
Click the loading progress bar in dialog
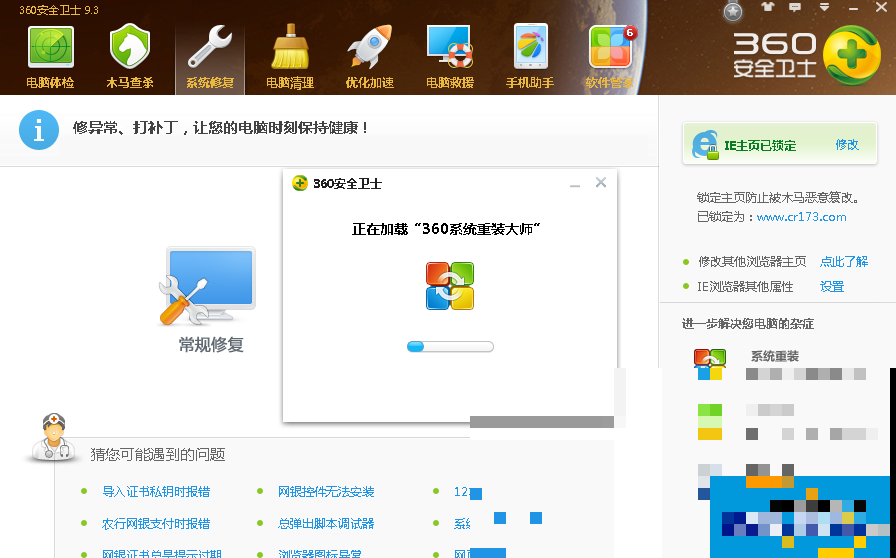click(450, 346)
